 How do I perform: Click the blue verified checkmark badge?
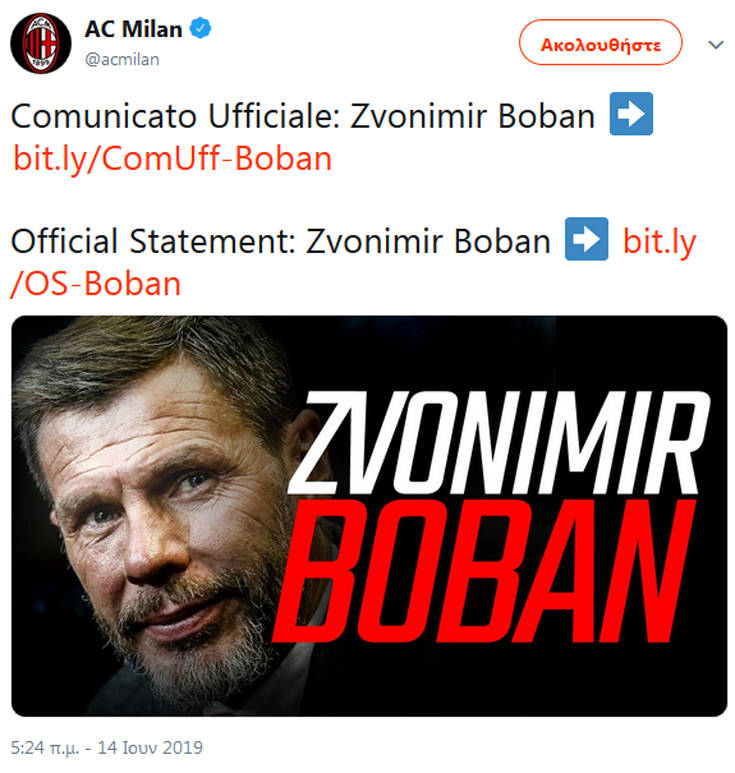click(x=202, y=29)
